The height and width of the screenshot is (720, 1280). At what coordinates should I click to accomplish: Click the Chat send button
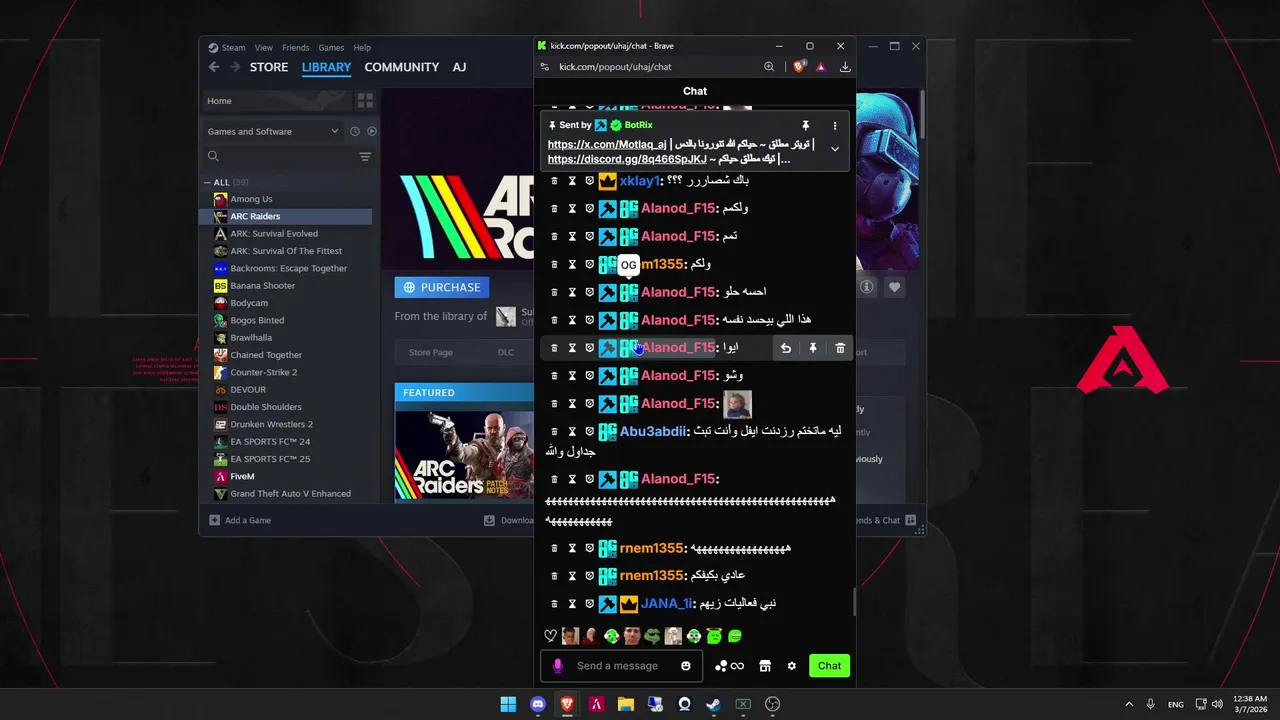(830, 666)
